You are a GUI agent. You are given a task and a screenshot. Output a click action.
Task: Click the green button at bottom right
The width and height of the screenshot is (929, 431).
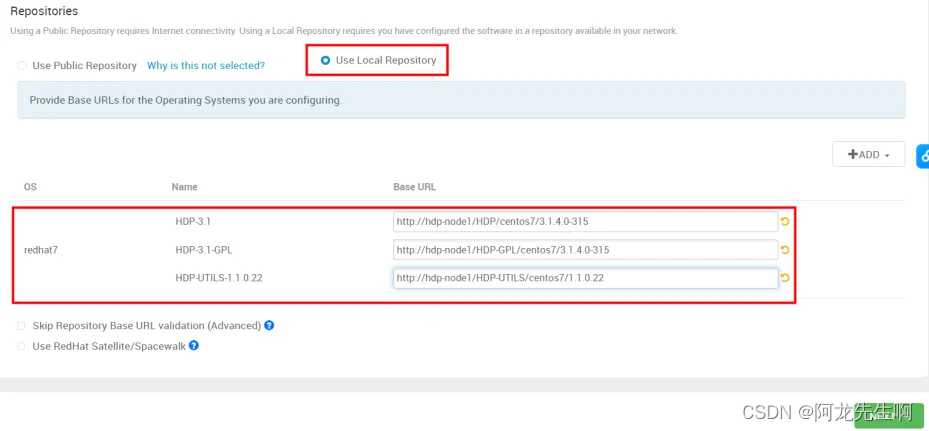889,418
